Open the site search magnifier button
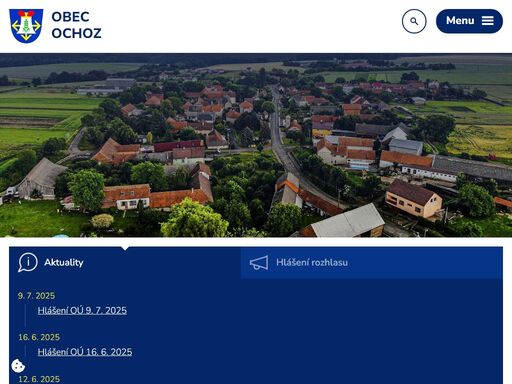Screen dimensions: 512x384 (414, 21)
